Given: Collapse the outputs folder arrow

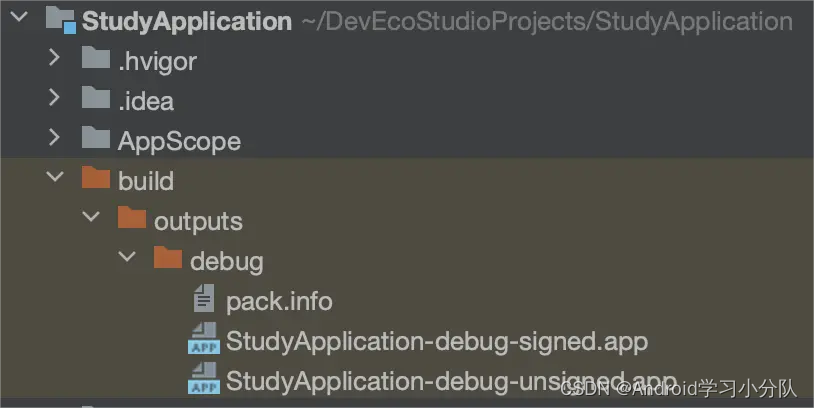Looking at the screenshot, I should click(91, 220).
